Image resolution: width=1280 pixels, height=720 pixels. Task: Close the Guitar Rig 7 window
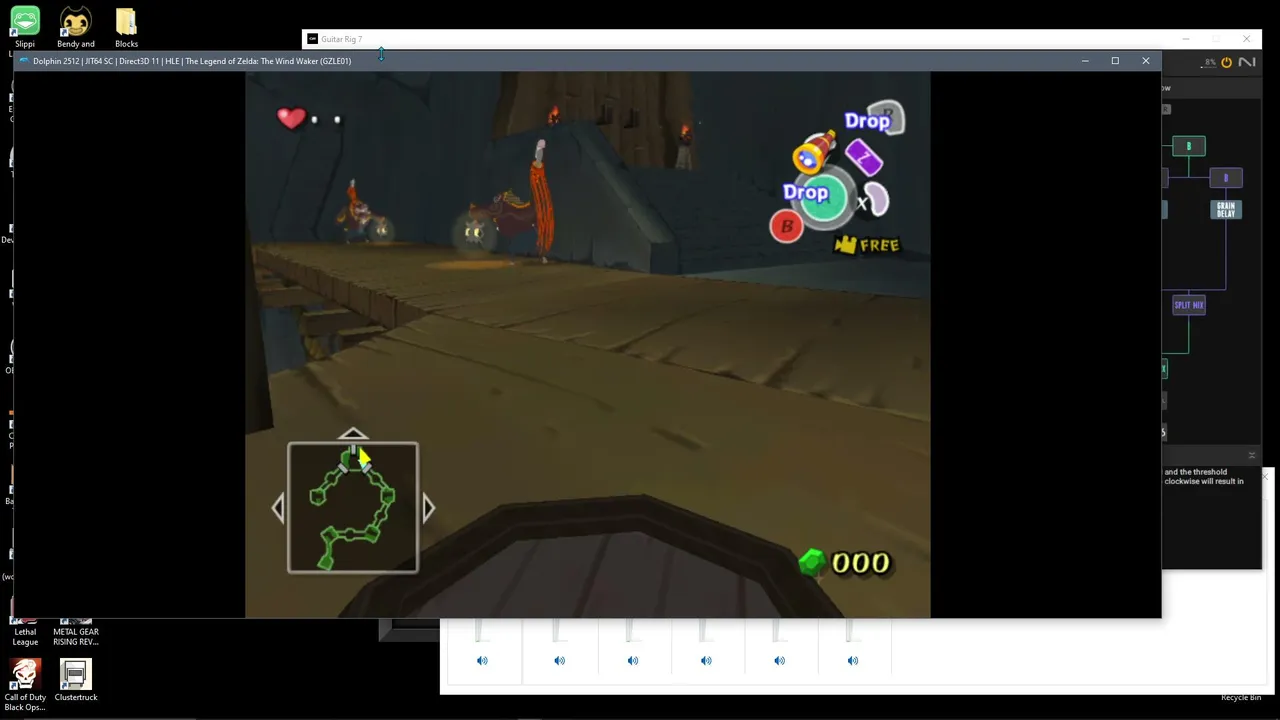click(x=1246, y=39)
